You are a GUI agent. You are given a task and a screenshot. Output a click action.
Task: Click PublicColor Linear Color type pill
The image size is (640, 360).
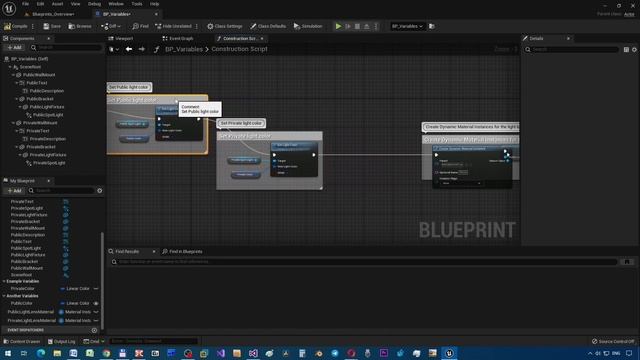coord(75,303)
